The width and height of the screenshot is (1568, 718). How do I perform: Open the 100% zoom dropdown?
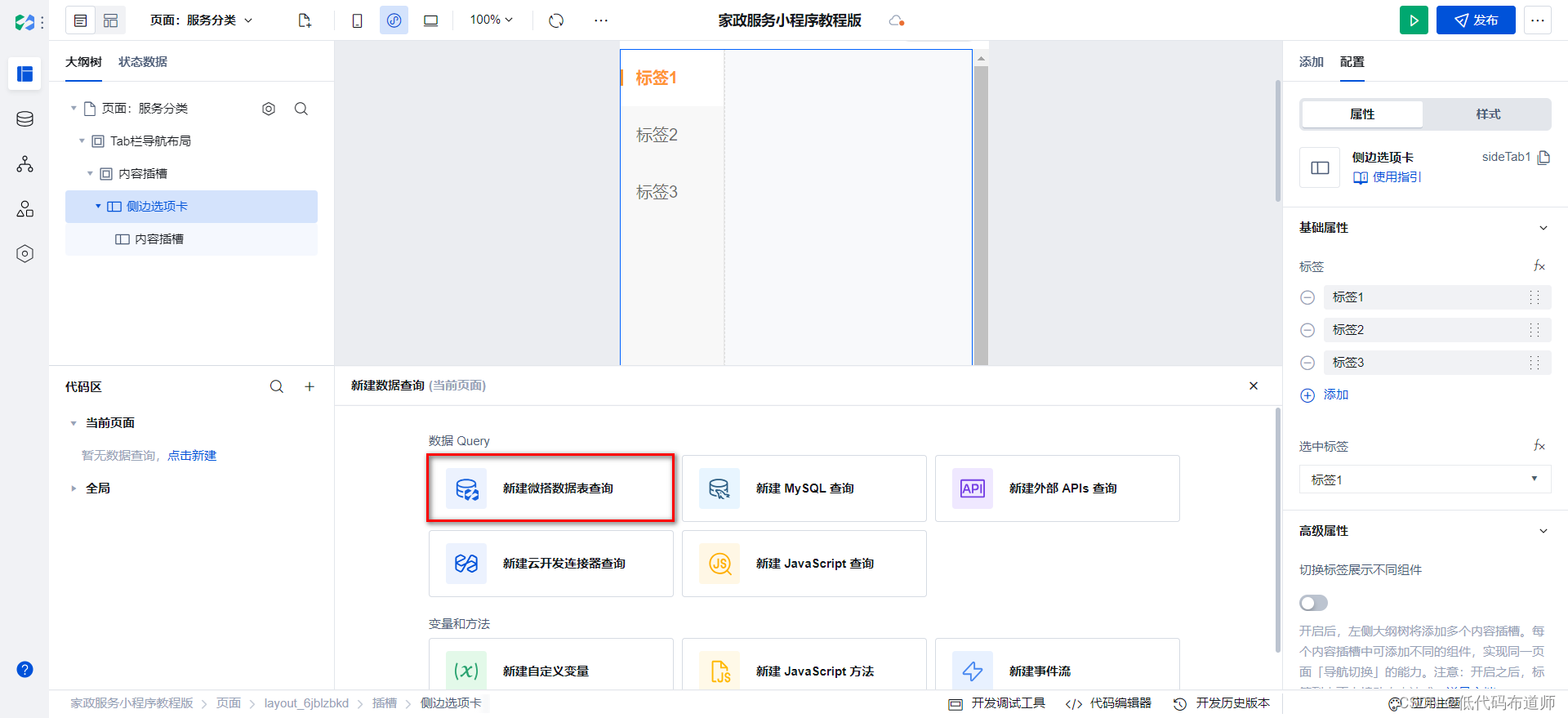pyautogui.click(x=491, y=20)
